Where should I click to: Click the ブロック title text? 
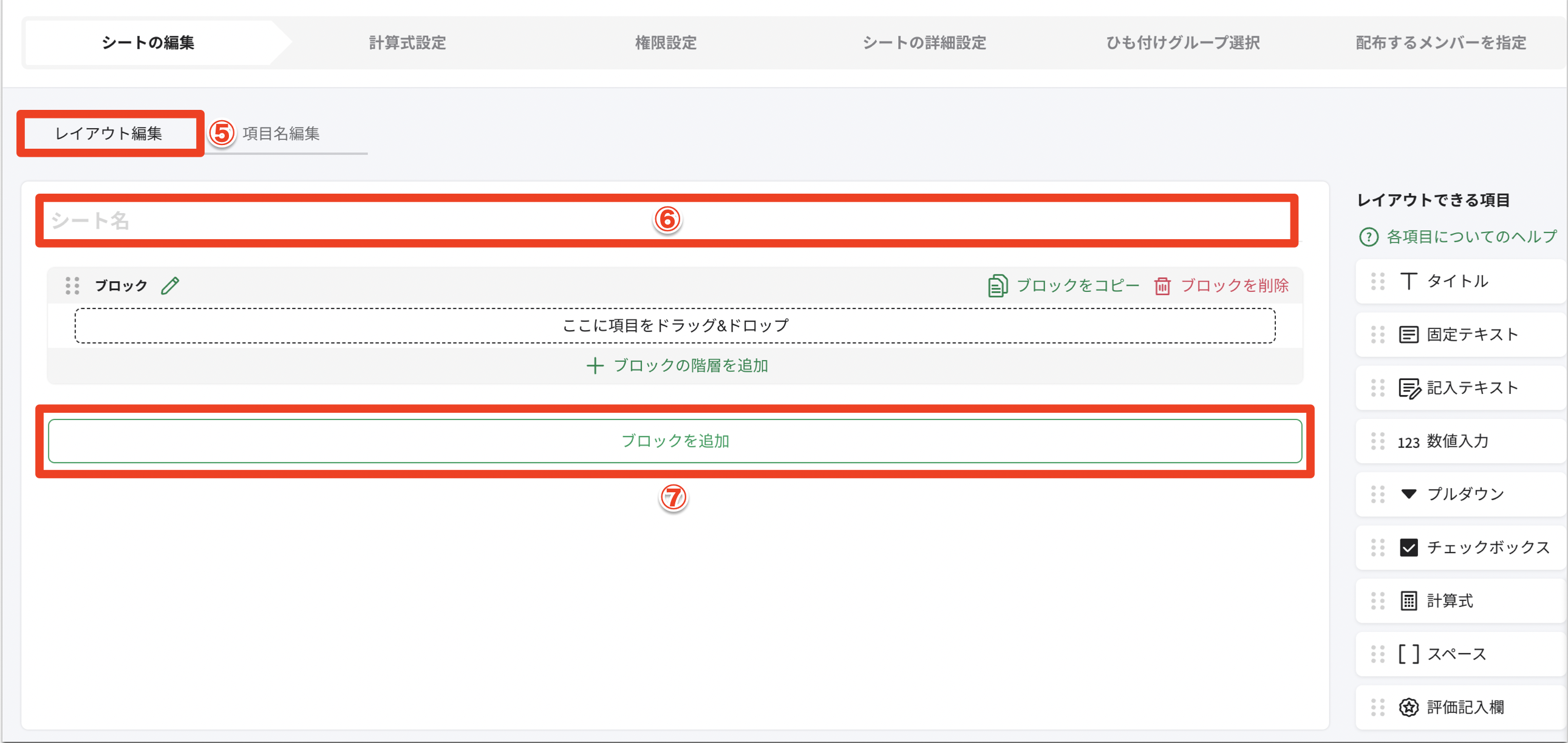[x=121, y=285]
